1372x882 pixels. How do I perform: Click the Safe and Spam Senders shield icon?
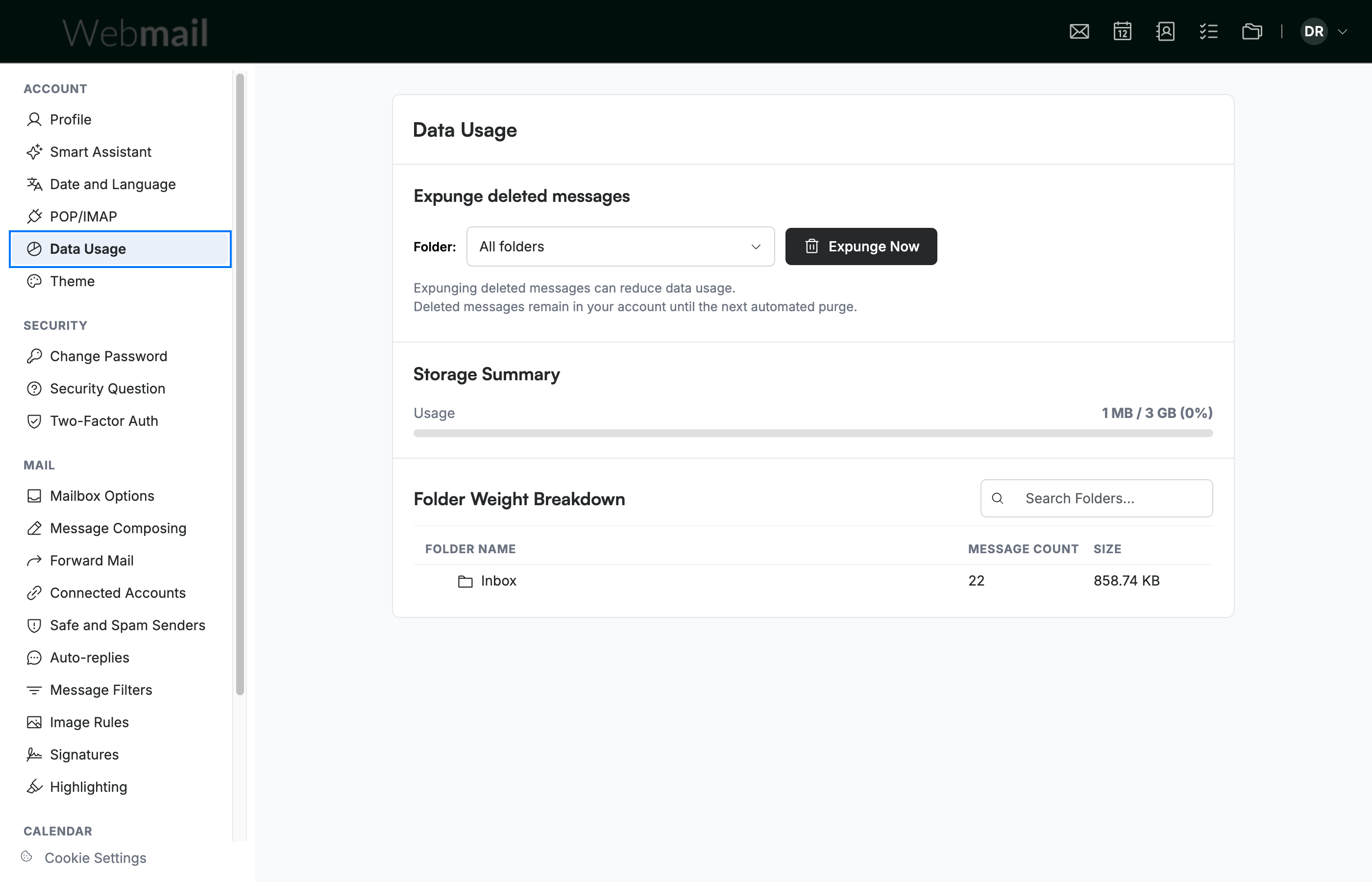click(x=34, y=625)
